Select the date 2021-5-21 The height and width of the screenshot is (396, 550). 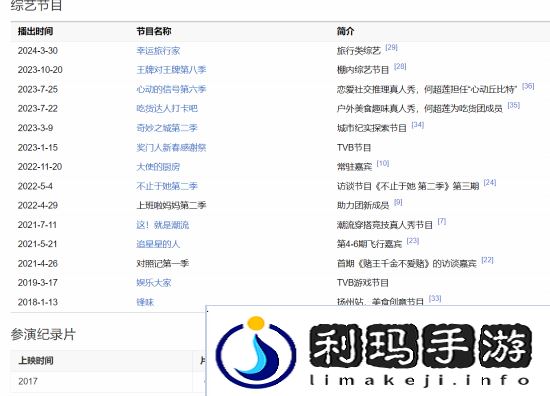[38, 244]
